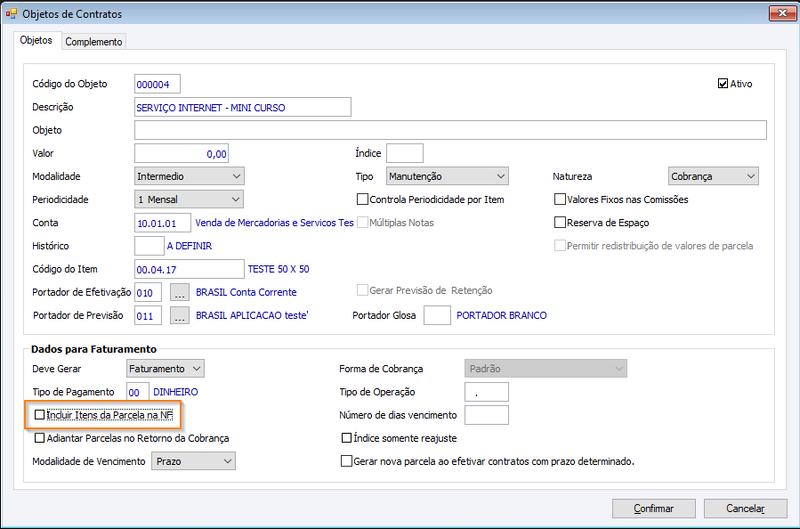
Task: Click the Número de dias vencimento field
Action: click(486, 415)
